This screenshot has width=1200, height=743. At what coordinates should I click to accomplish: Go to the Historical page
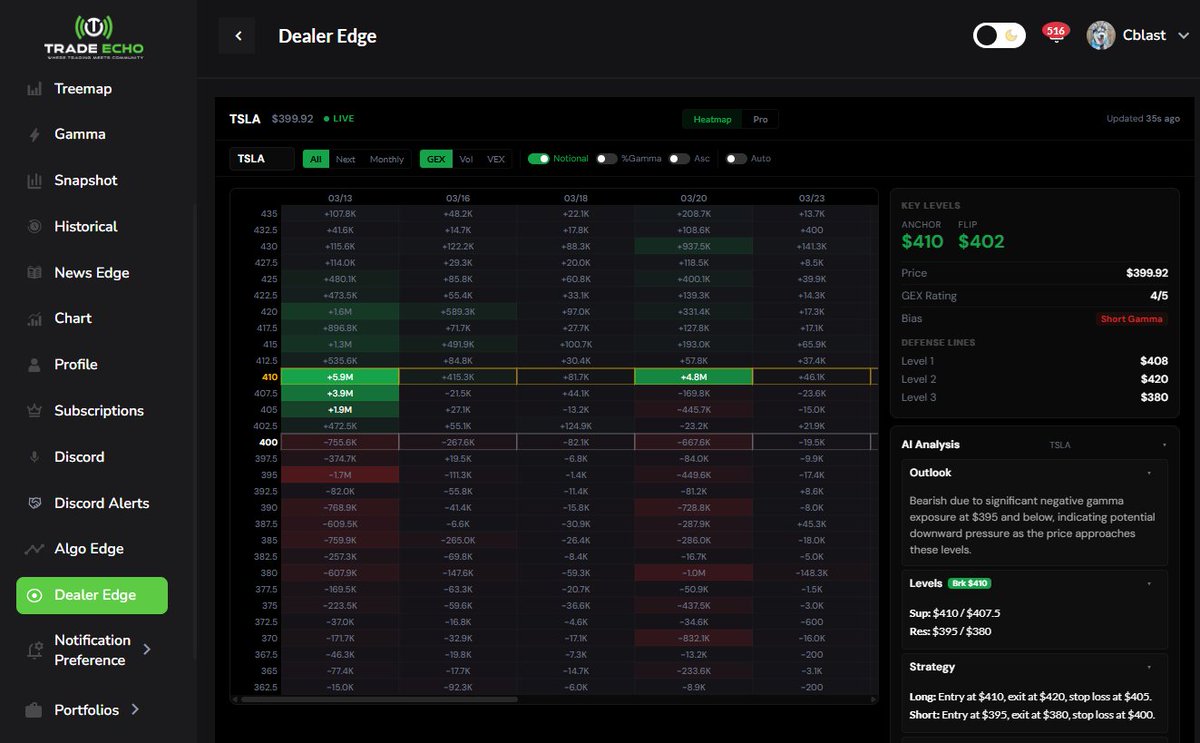pos(86,227)
